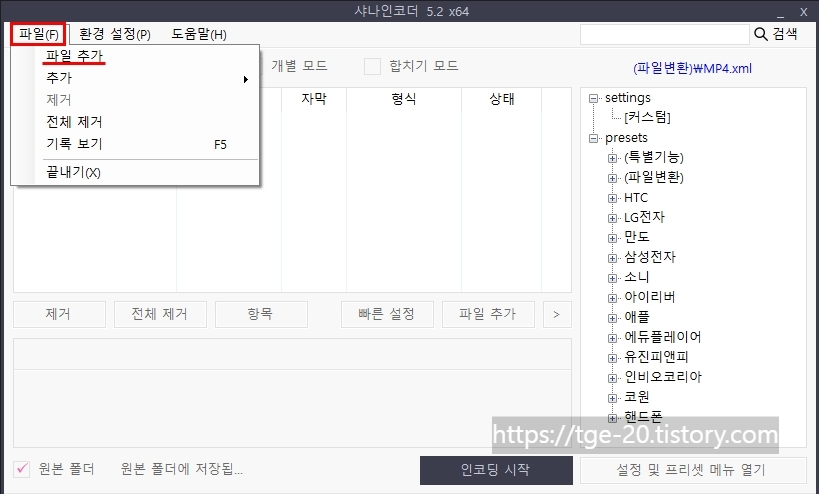The width and height of the screenshot is (819, 494).
Task: Collapse the presets tree node
Action: (x=593, y=138)
